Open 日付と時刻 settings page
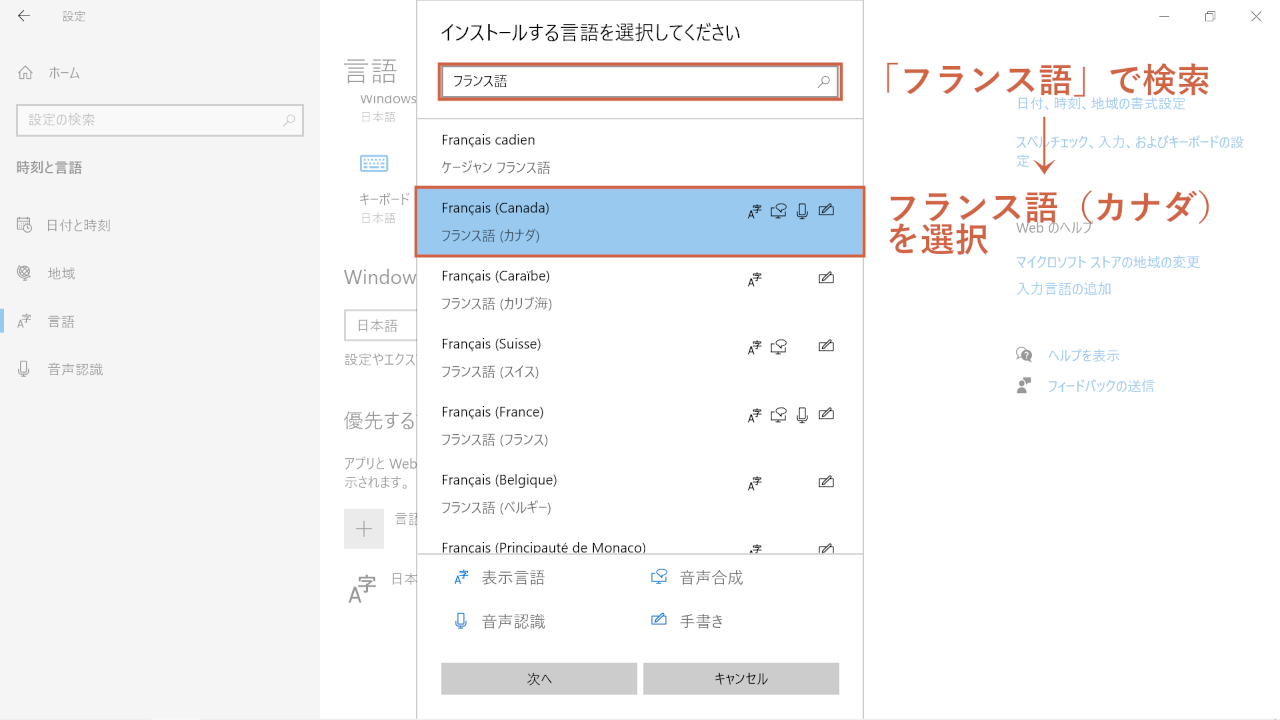 [160, 225]
